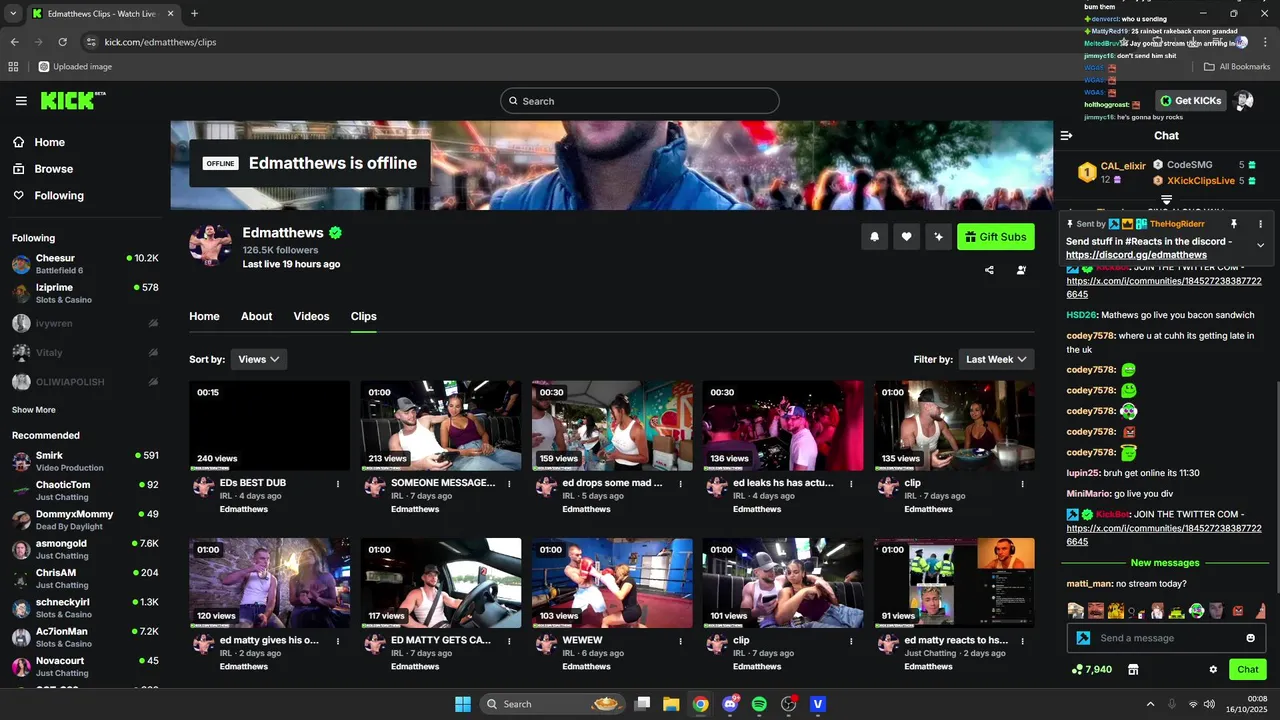Open Iziprime channel in sidebar
1280x720 pixels.
85,293
